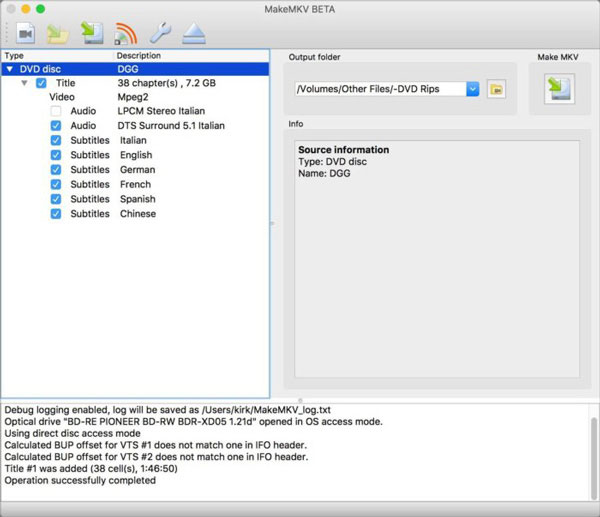Click the 'Debug logging enabled' log line
This screenshot has width=600, height=517.
[x=168, y=410]
